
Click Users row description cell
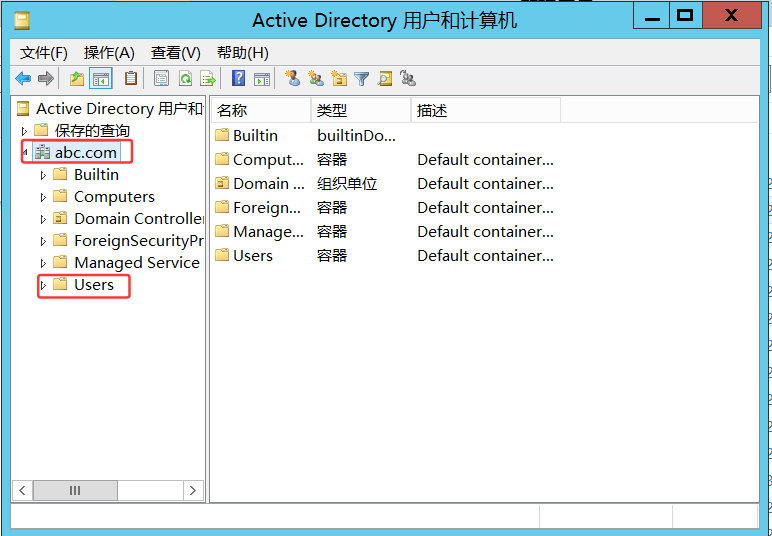pyautogui.click(x=485, y=255)
